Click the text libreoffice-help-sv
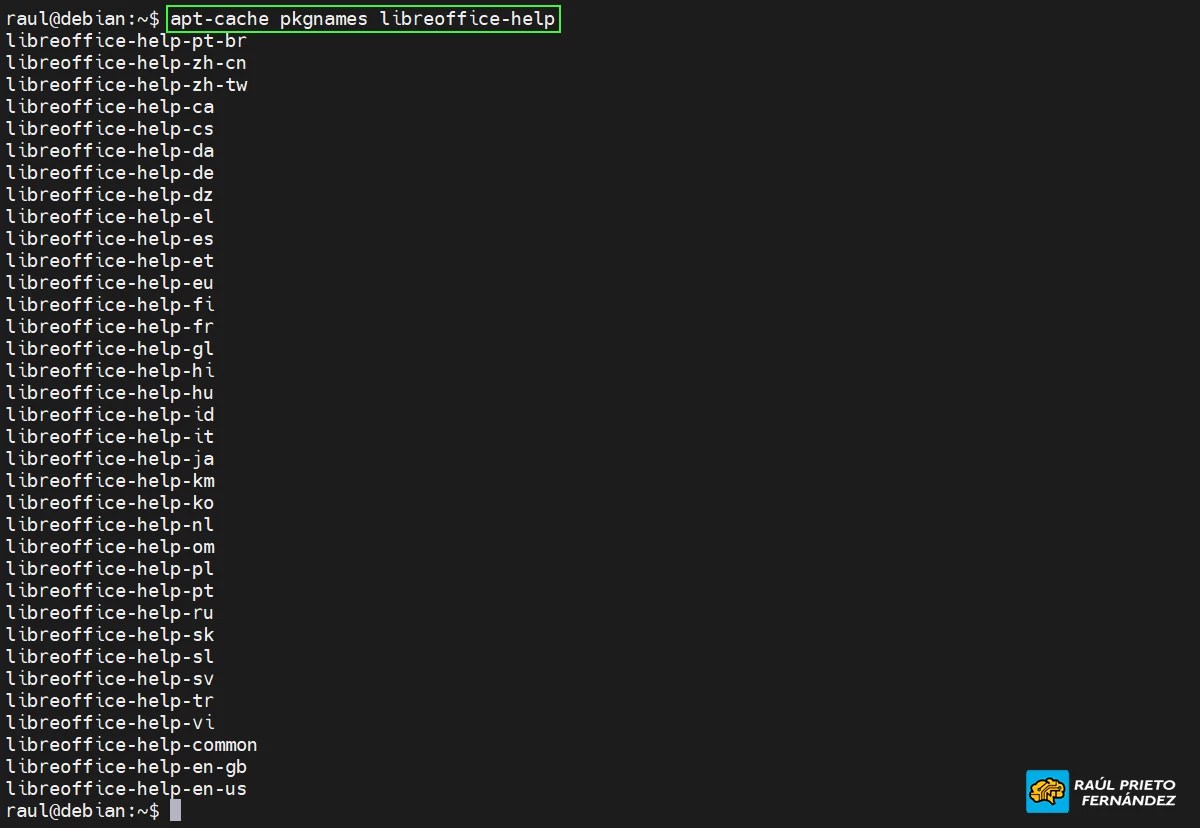Viewport: 1200px width, 828px height. click(x=110, y=679)
